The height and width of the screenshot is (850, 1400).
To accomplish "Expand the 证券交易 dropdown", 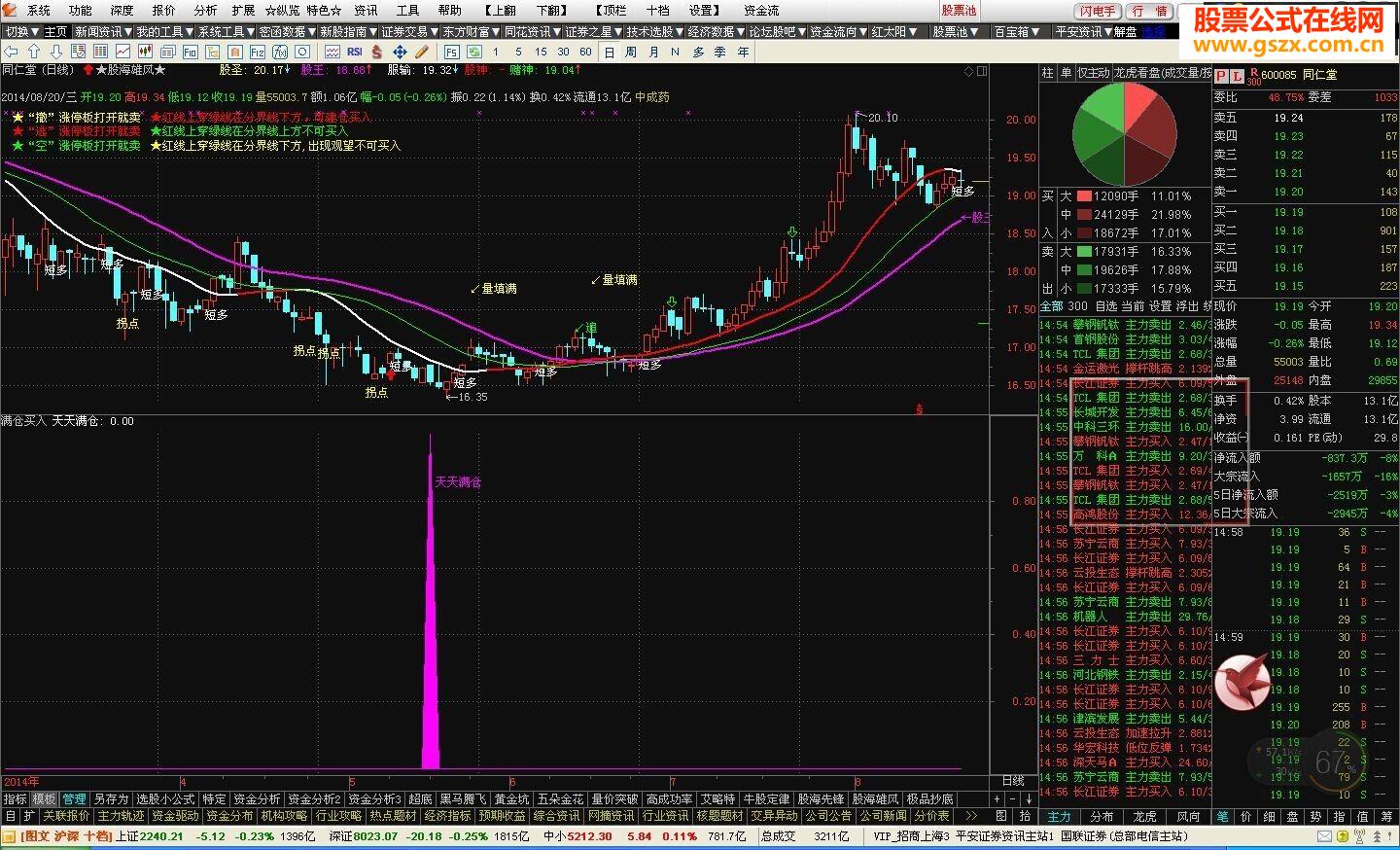I will 409,32.
